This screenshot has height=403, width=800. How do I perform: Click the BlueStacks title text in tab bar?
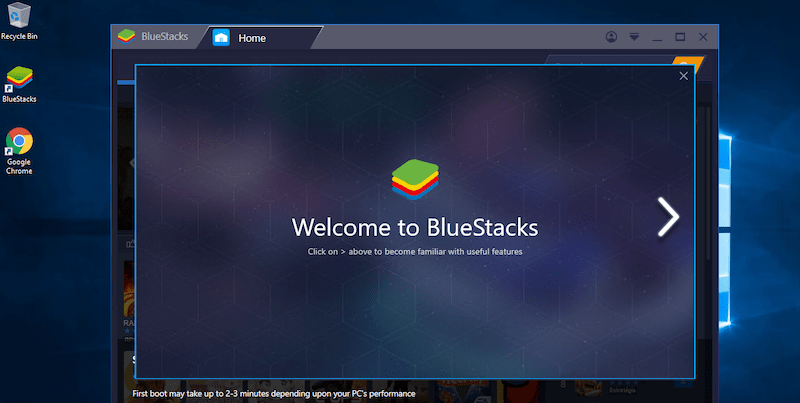point(164,37)
